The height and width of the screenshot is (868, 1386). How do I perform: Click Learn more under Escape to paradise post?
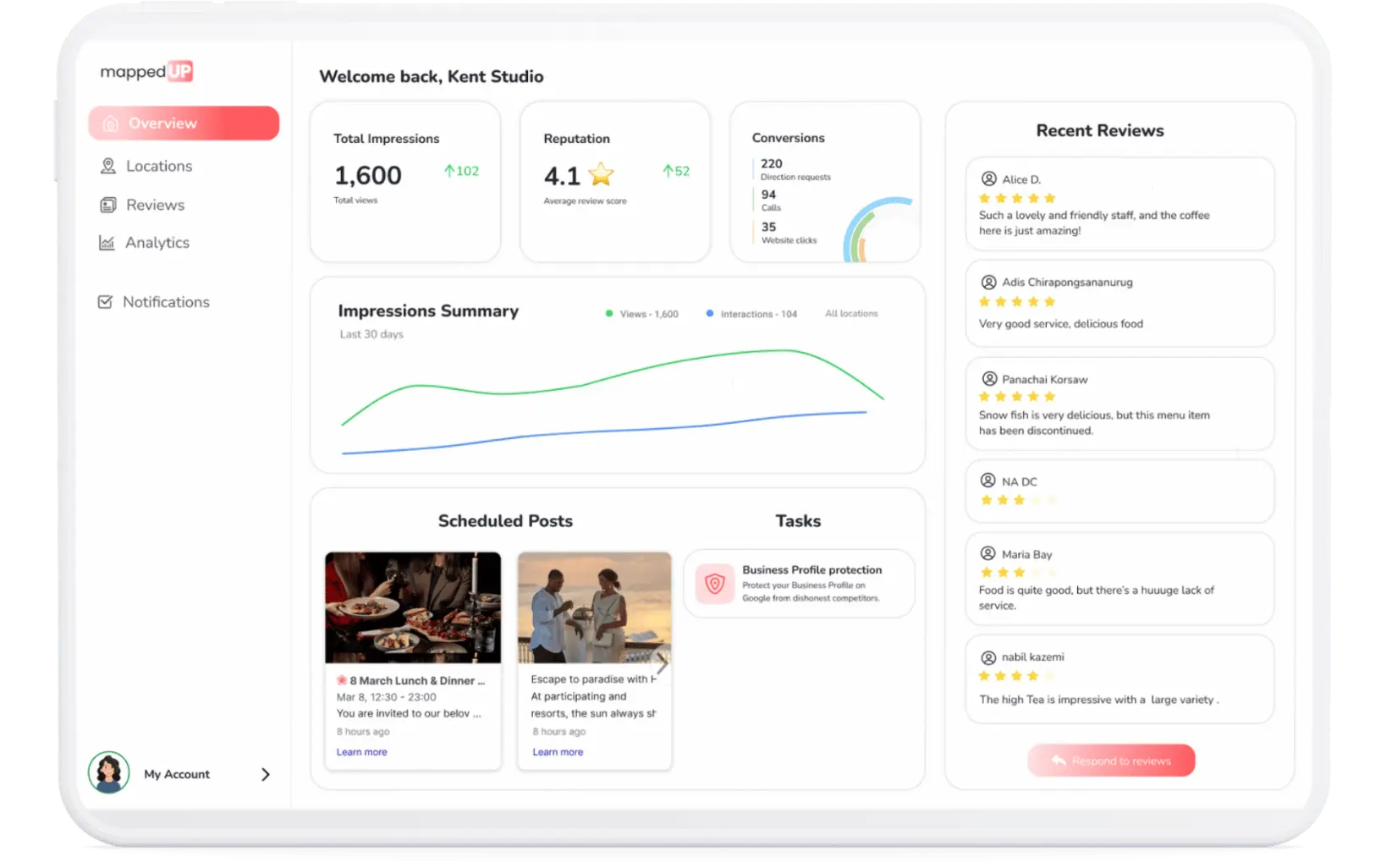pyautogui.click(x=558, y=752)
